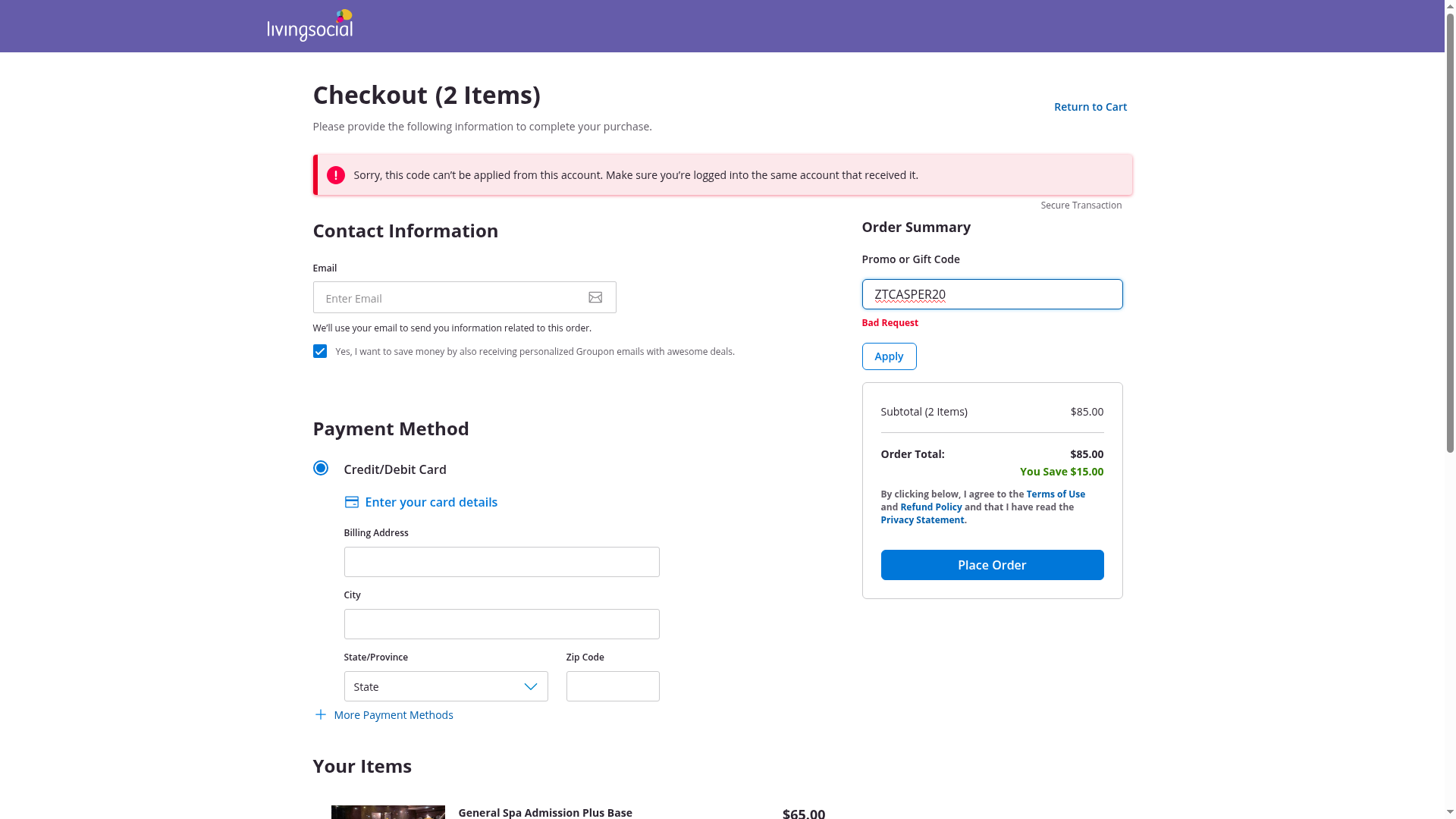This screenshot has width=1456, height=819.
Task: Click the 'Secure Transaction' text
Action: point(1081,206)
